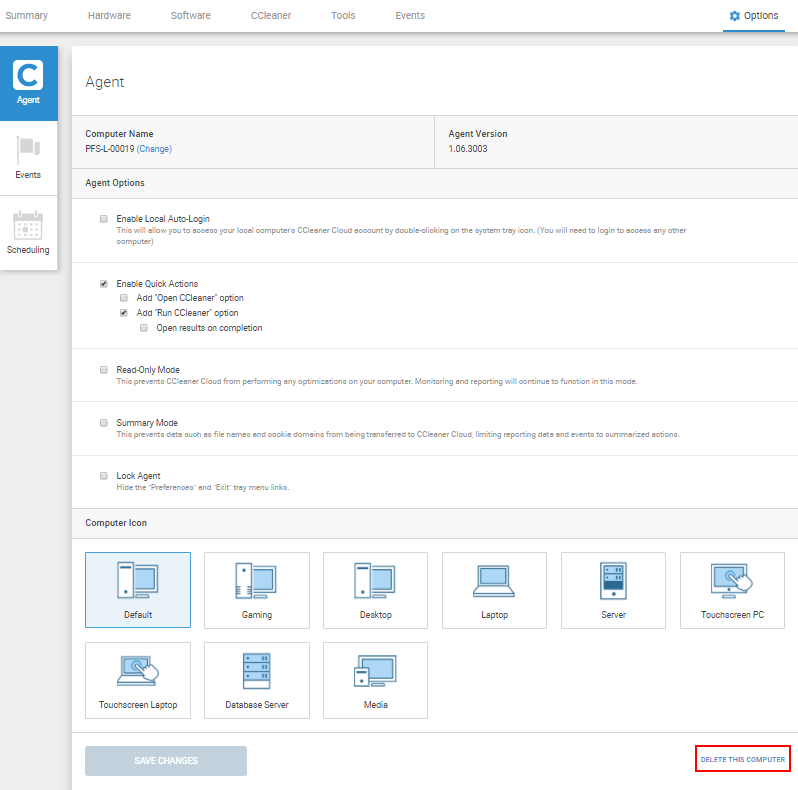
Task: Open the CCleaner tab
Action: click(270, 16)
